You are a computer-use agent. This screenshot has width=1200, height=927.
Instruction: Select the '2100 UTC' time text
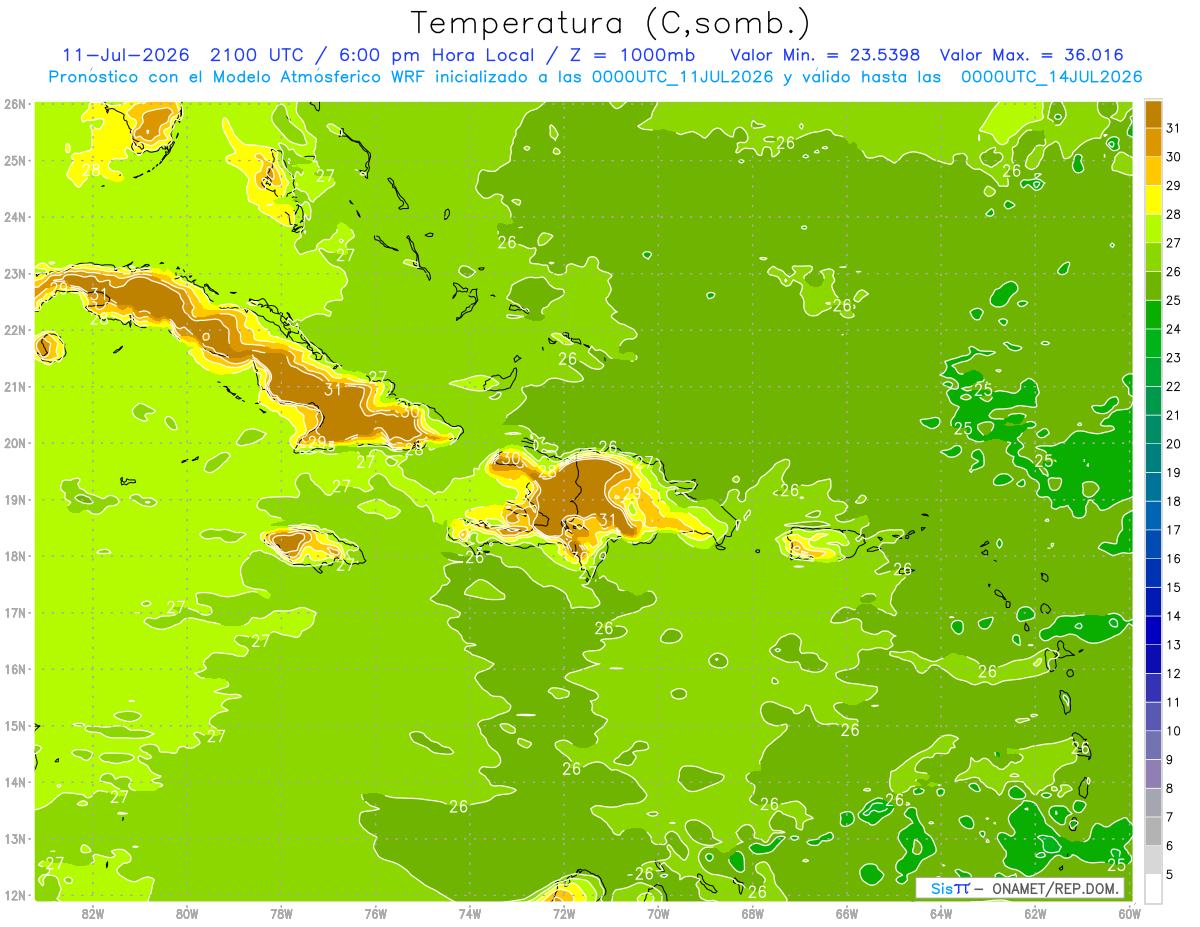(x=257, y=55)
